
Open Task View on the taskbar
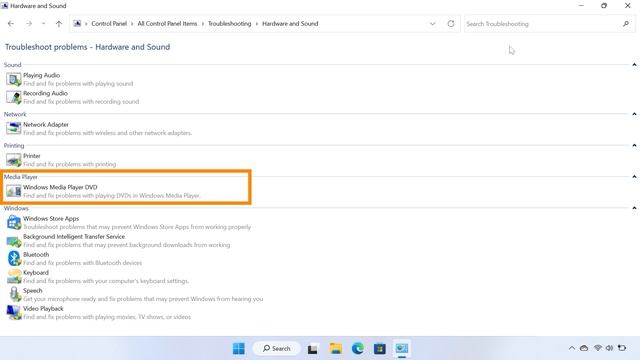(x=313, y=349)
